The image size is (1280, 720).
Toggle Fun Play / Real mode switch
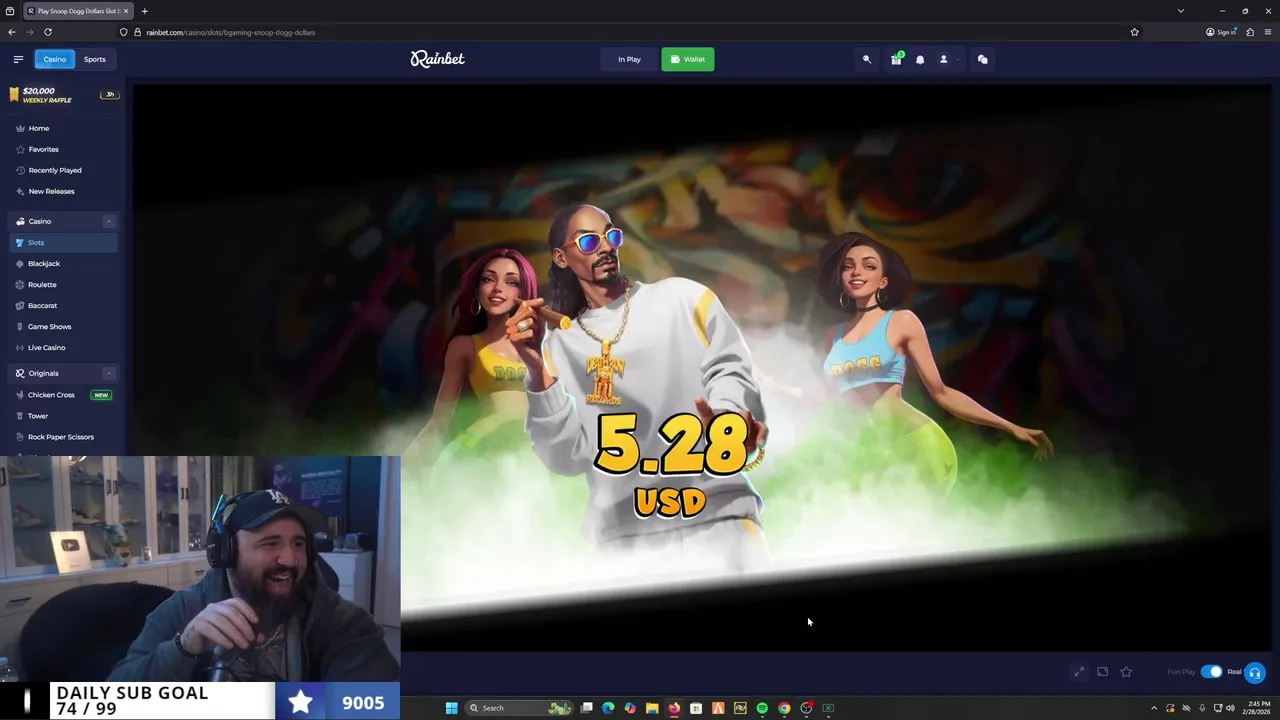pos(1211,672)
